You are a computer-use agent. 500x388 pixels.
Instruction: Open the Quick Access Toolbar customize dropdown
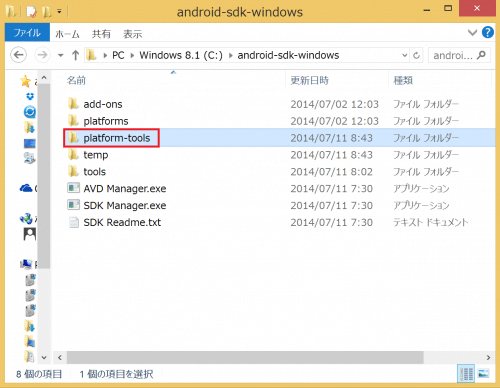point(59,12)
